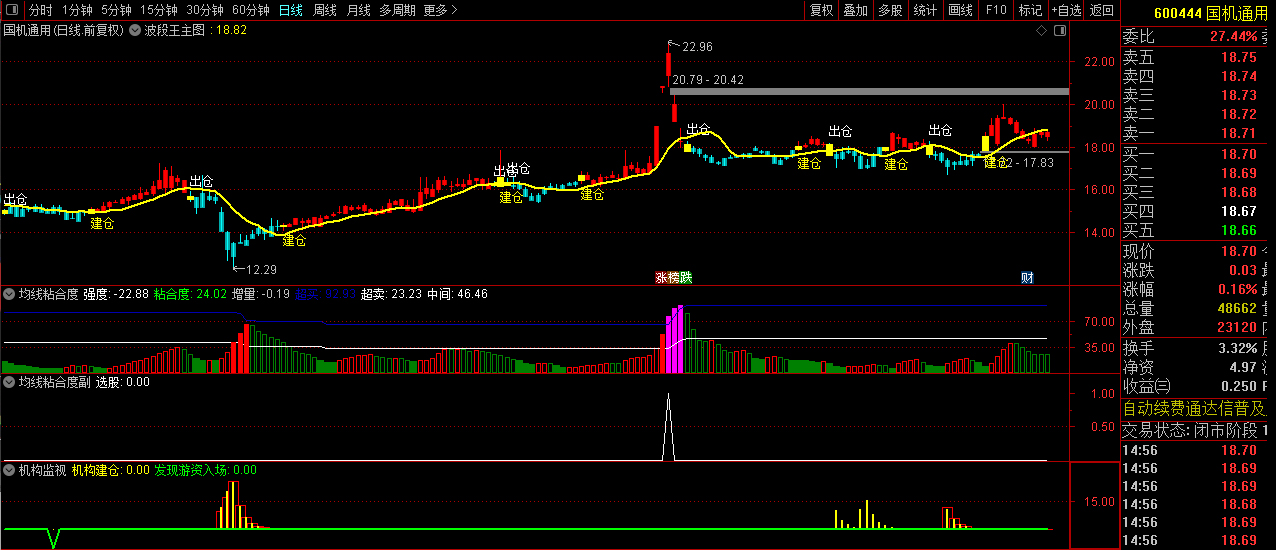
Task: Switch to the 分时 chart tab
Action: (40, 10)
